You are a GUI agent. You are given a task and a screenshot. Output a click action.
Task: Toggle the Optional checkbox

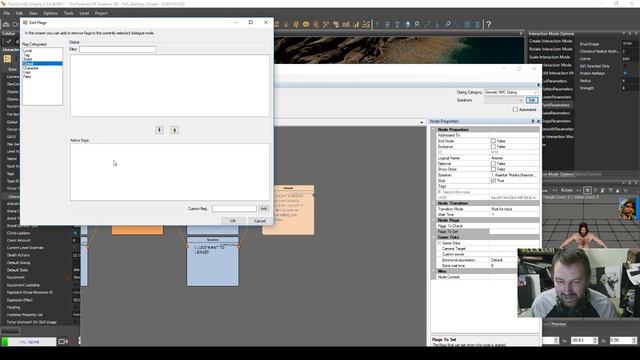pyautogui.click(x=493, y=164)
